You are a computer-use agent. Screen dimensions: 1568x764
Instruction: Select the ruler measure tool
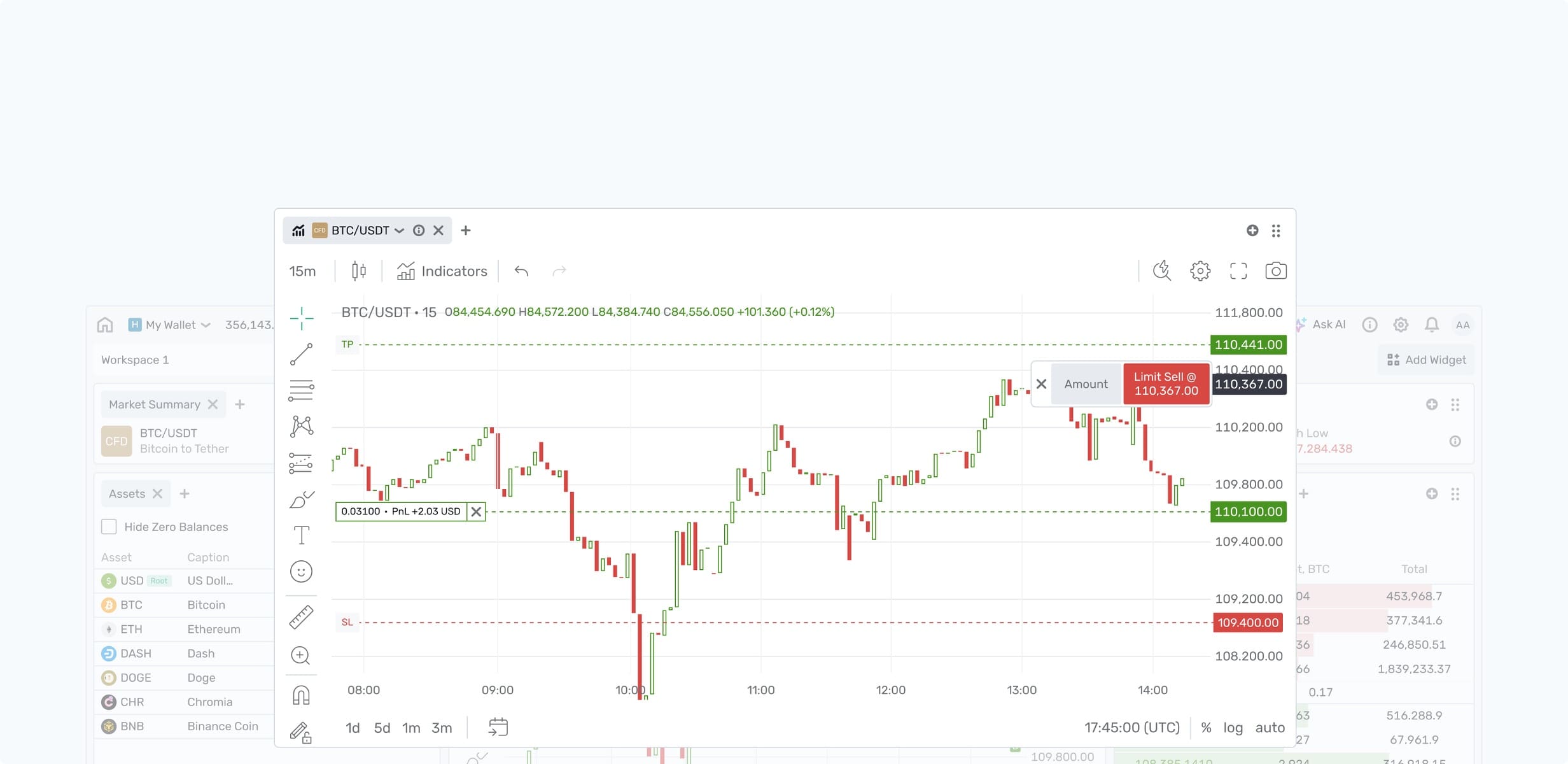click(x=302, y=617)
